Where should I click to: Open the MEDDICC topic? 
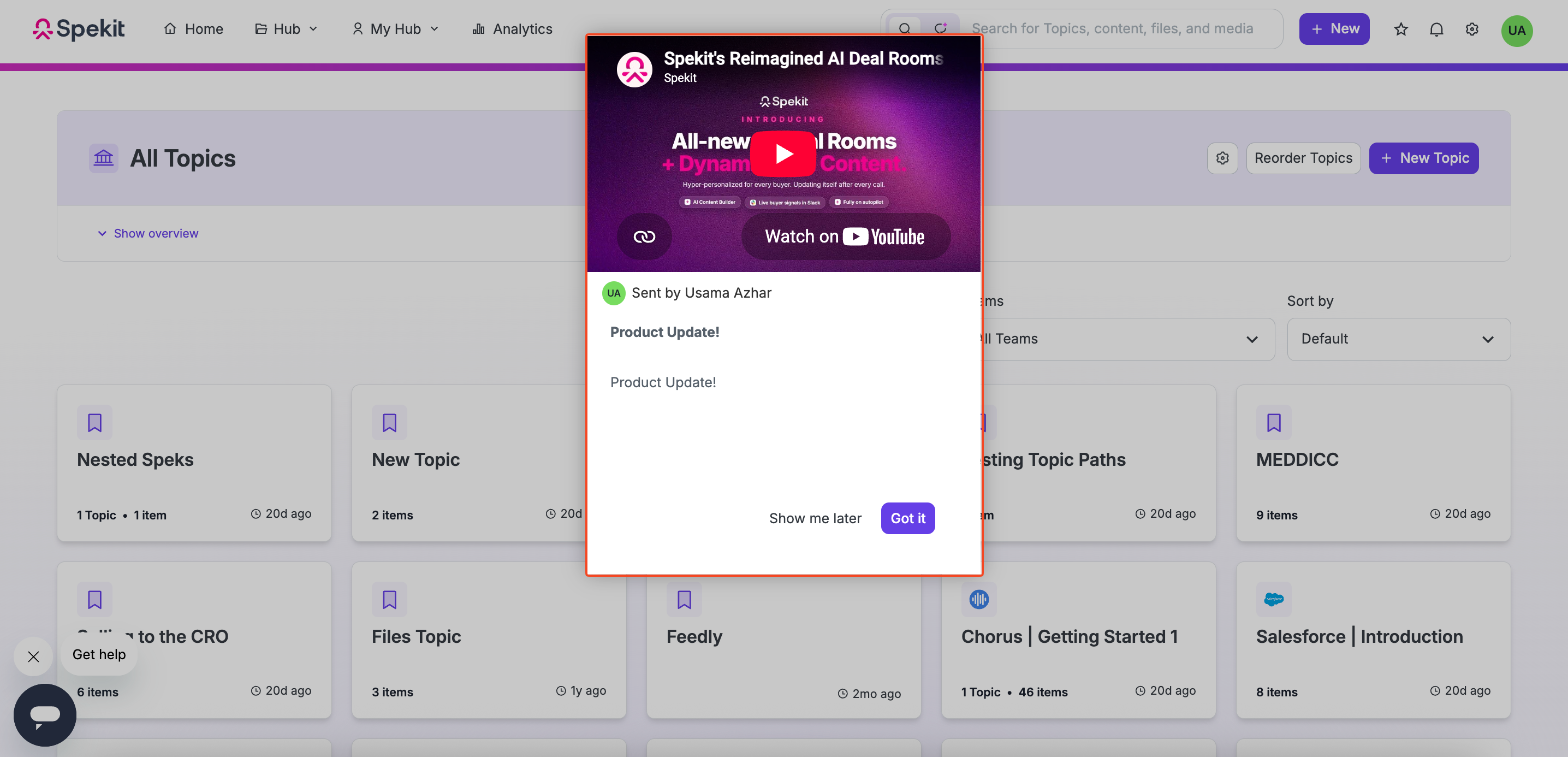pyautogui.click(x=1297, y=460)
